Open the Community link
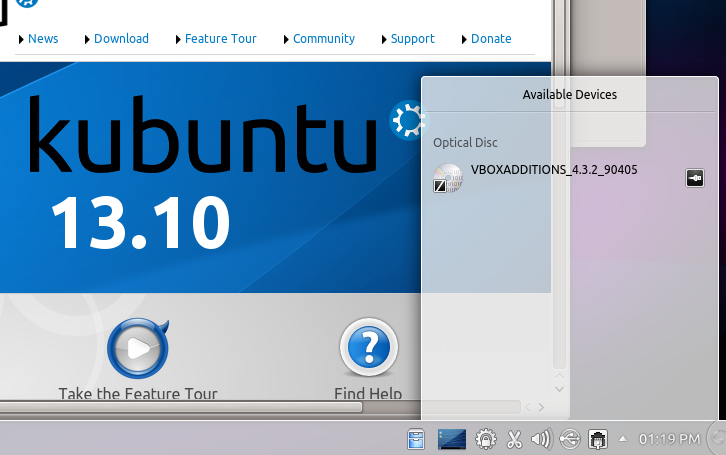 point(324,39)
